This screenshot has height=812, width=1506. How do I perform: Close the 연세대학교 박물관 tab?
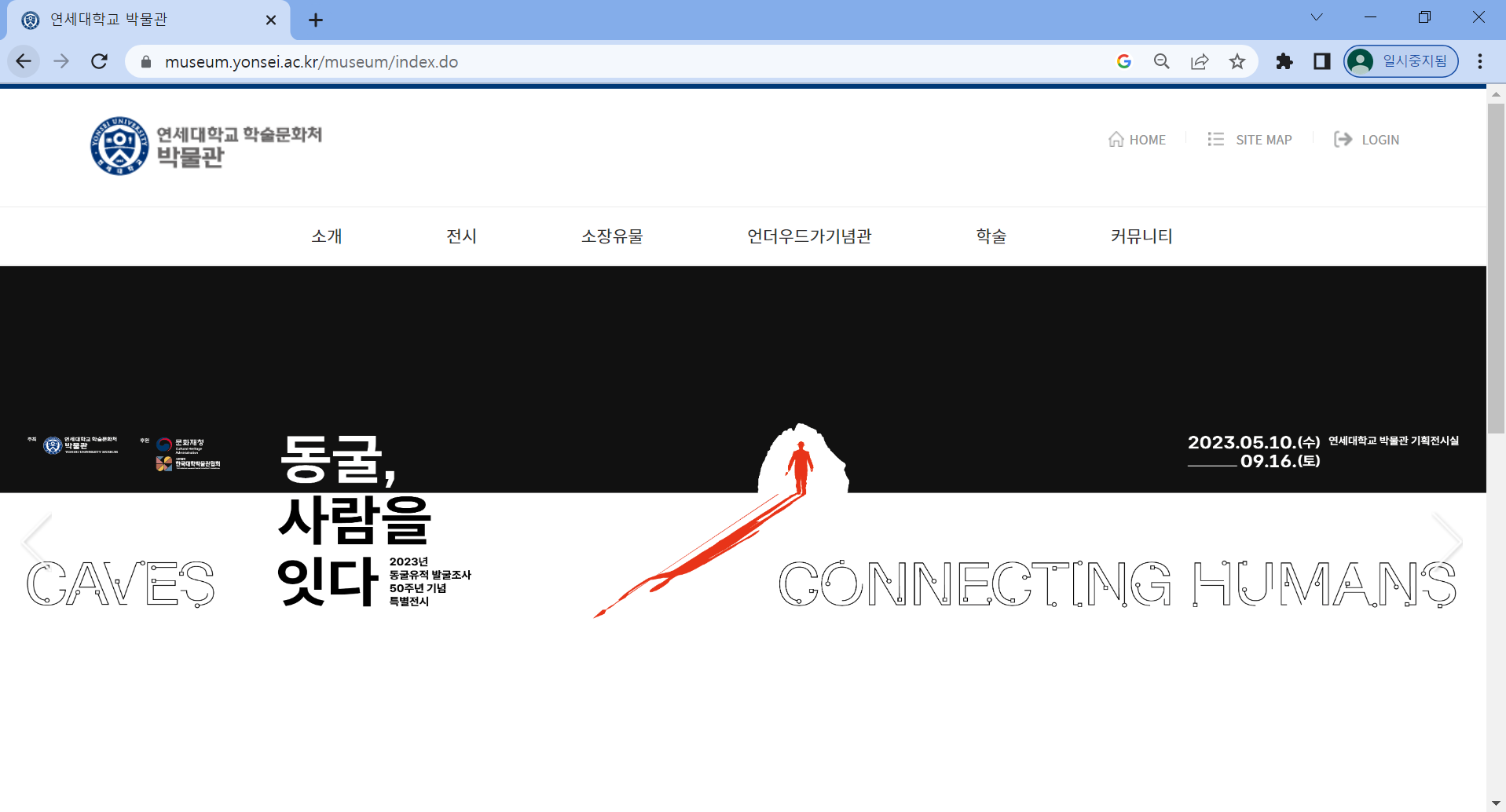271,20
